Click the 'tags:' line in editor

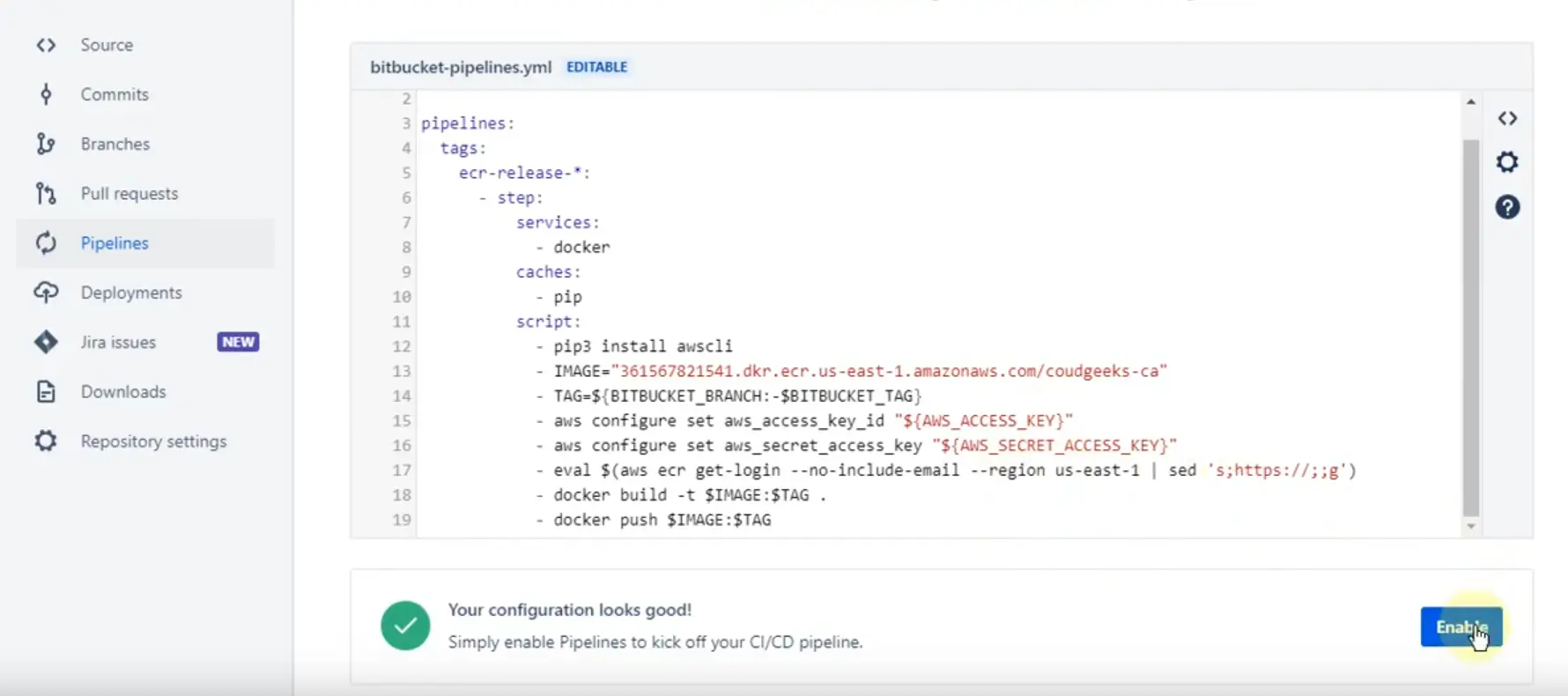(463, 148)
